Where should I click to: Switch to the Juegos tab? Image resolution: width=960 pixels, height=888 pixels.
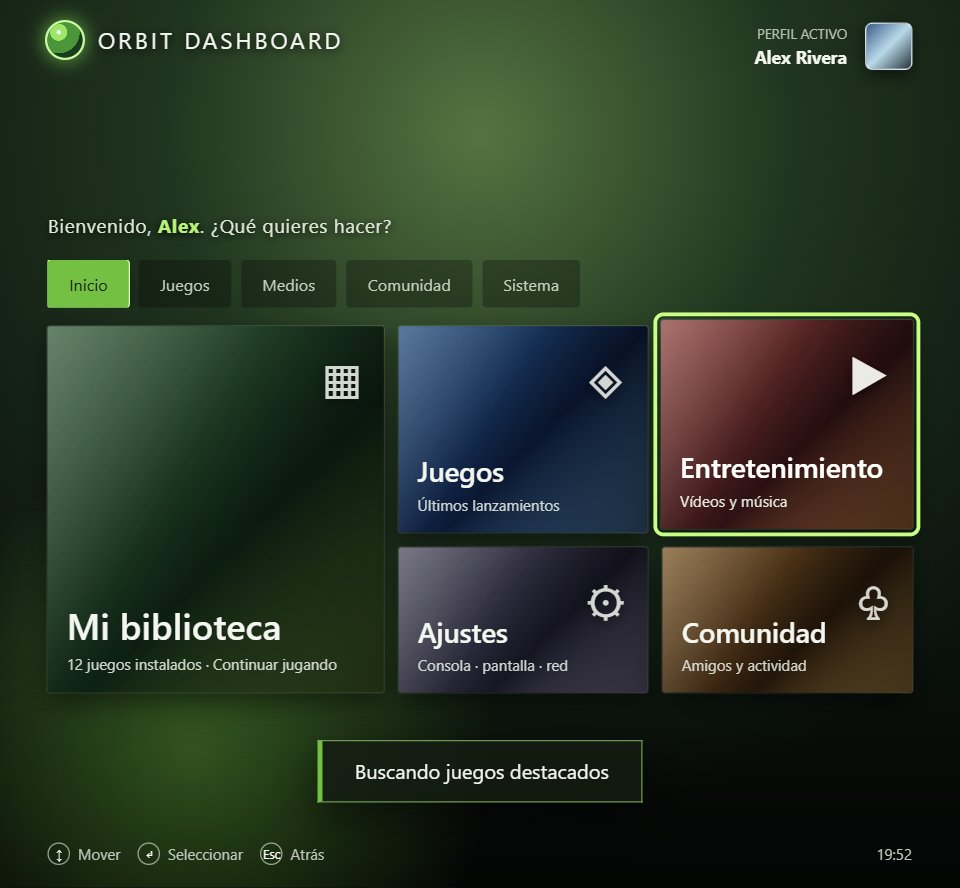click(x=184, y=284)
